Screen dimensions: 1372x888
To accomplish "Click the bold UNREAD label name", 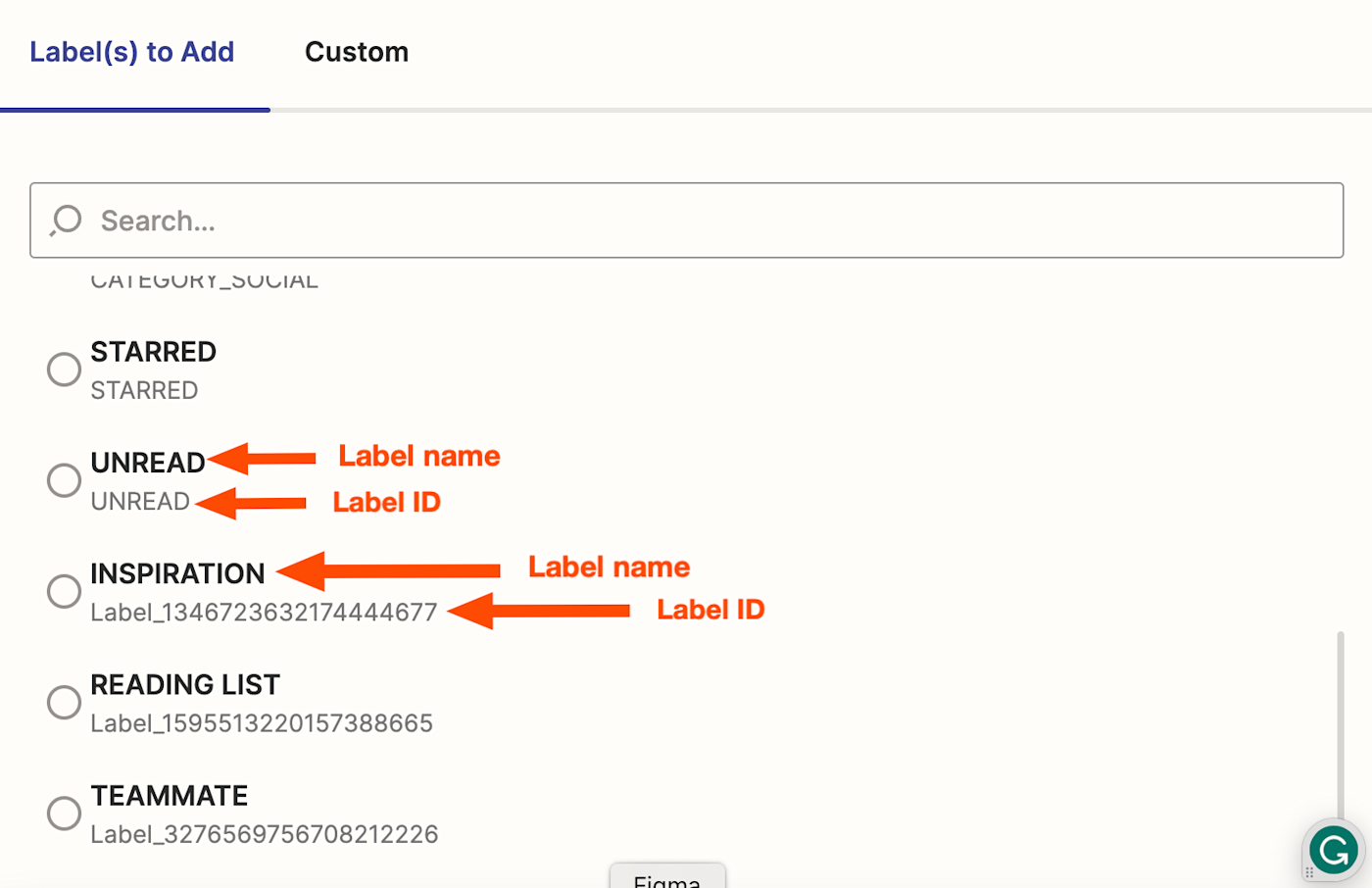I will 147,463.
